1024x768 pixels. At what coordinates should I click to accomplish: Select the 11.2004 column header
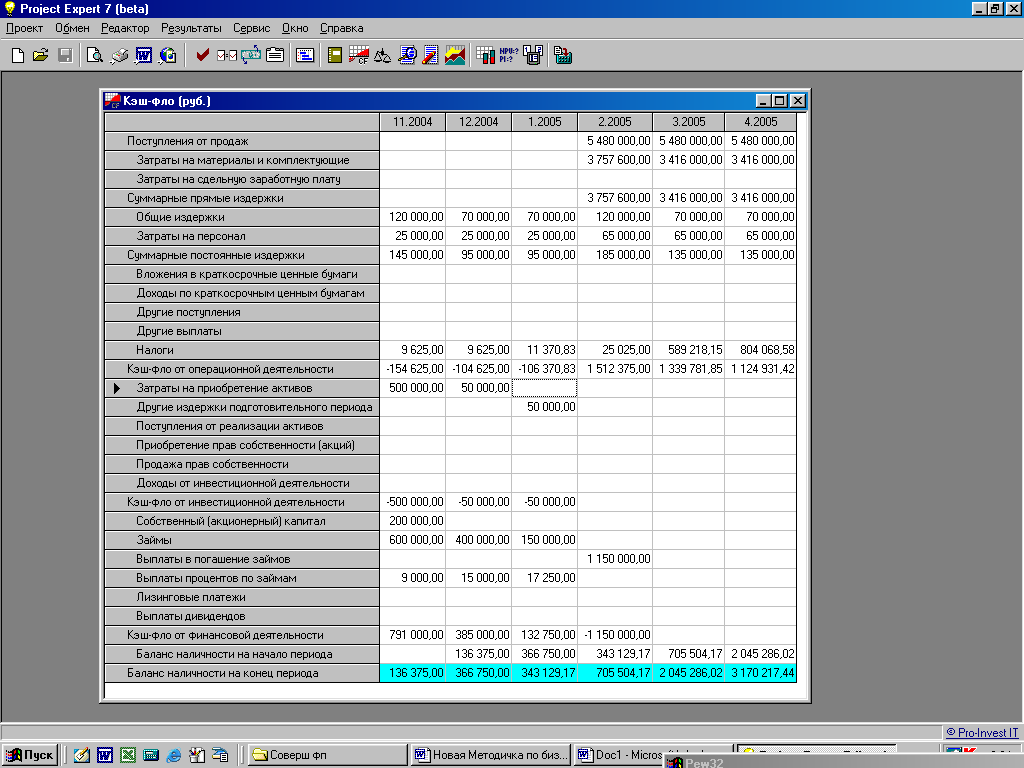413,122
